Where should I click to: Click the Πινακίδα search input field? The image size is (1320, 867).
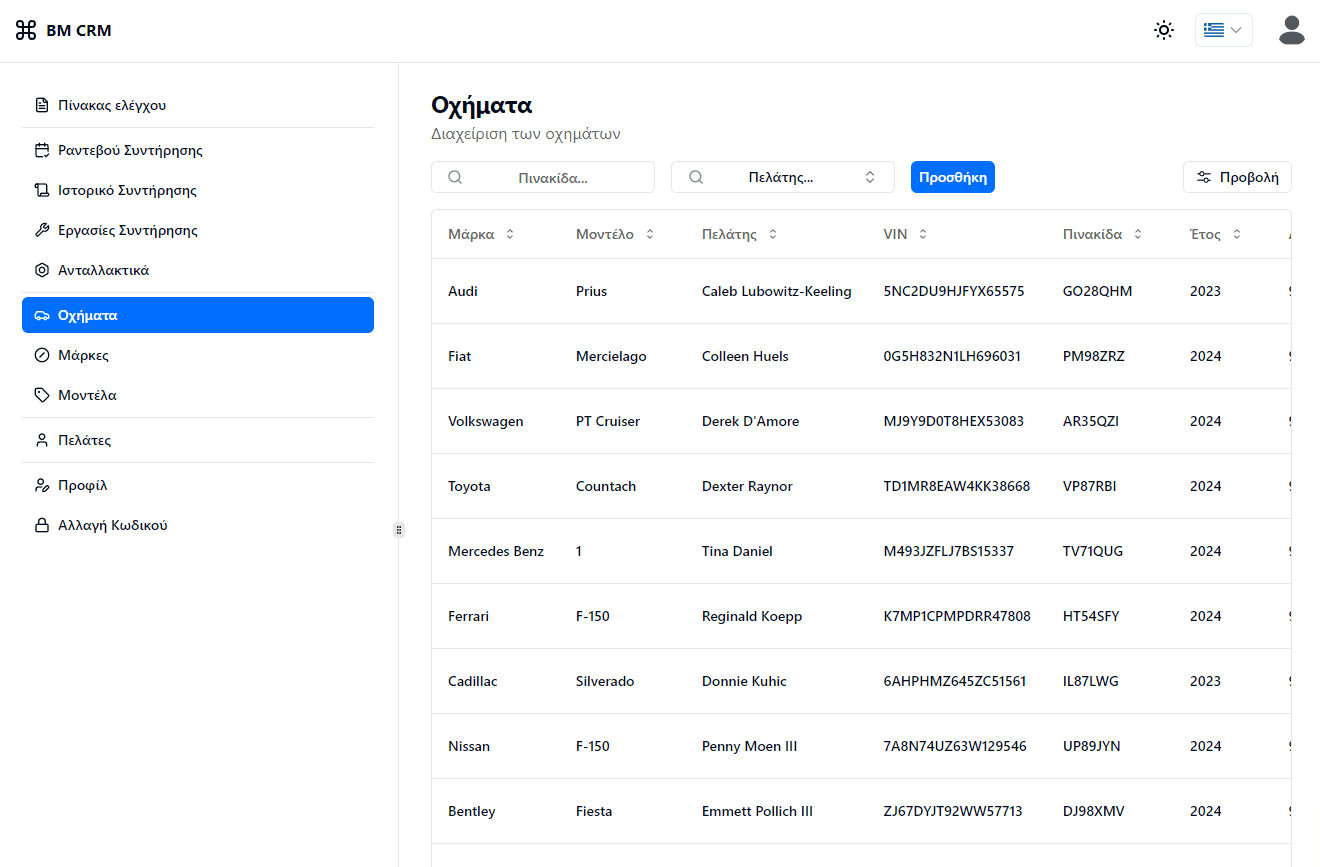tap(543, 177)
